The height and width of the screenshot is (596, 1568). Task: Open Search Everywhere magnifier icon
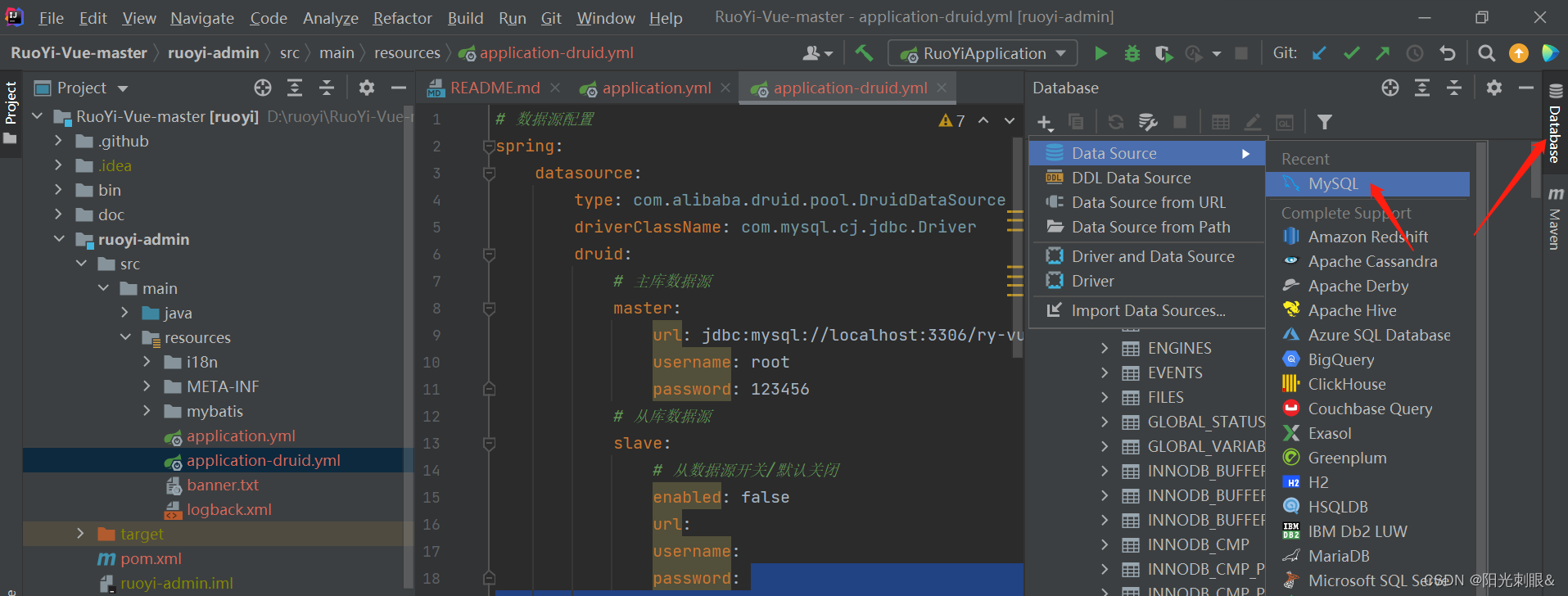(x=1486, y=53)
